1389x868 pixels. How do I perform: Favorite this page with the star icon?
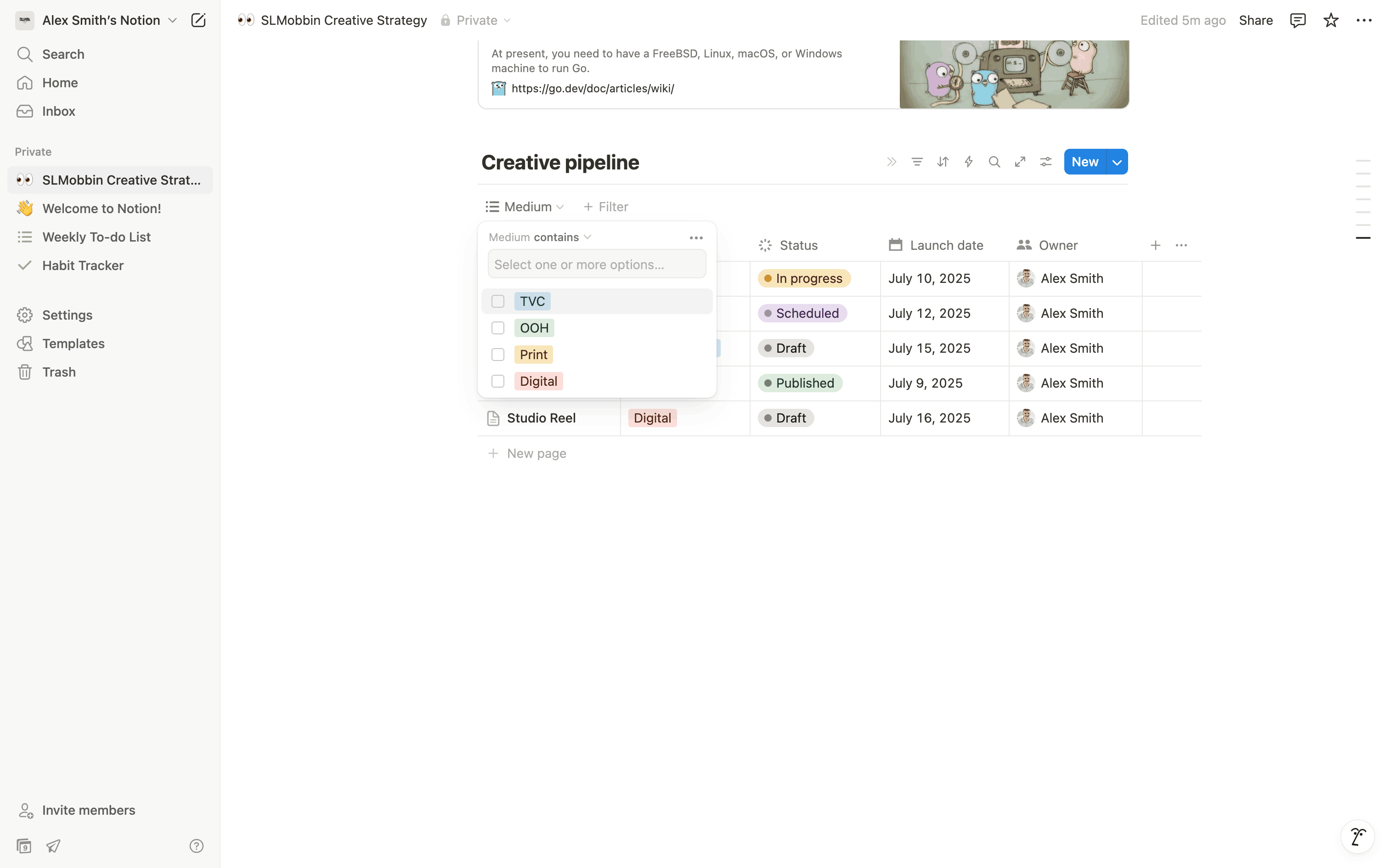(1331, 21)
